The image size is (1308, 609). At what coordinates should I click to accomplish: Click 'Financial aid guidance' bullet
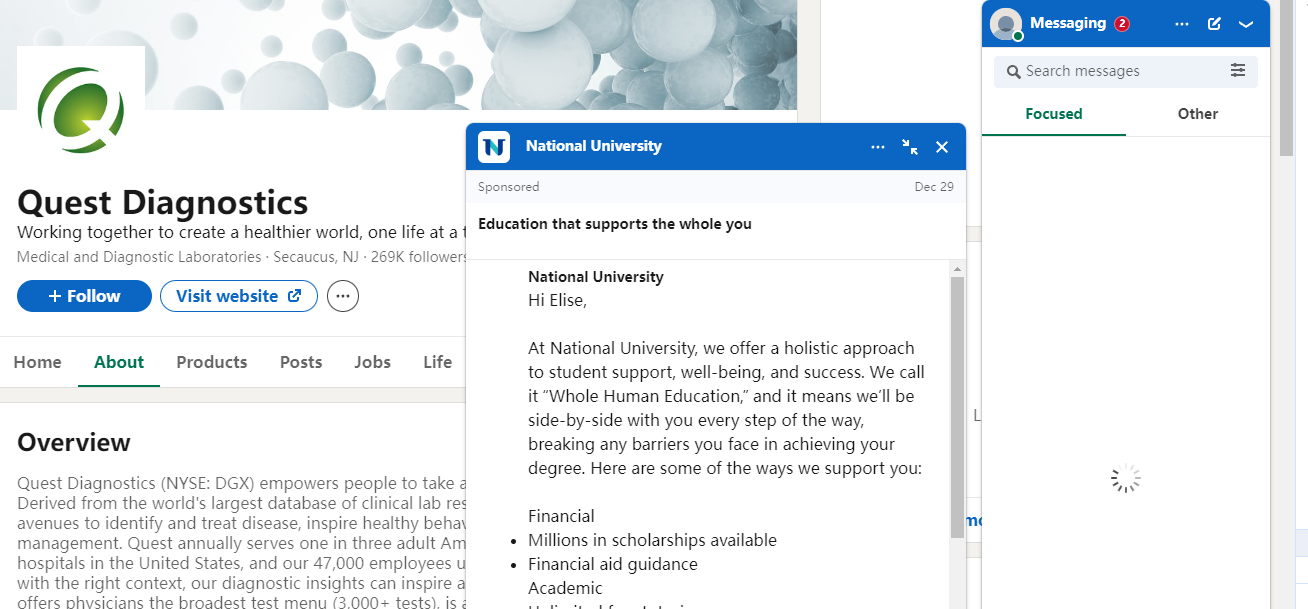pos(613,564)
